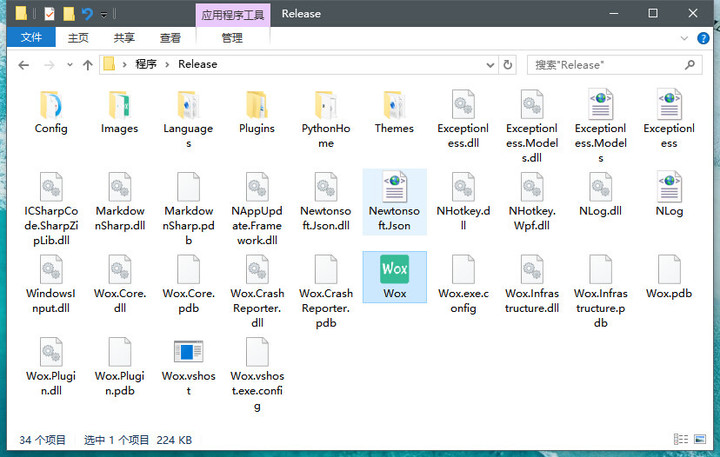Image resolution: width=720 pixels, height=457 pixels.
Task: Open the Explorer help button
Action: (703, 38)
